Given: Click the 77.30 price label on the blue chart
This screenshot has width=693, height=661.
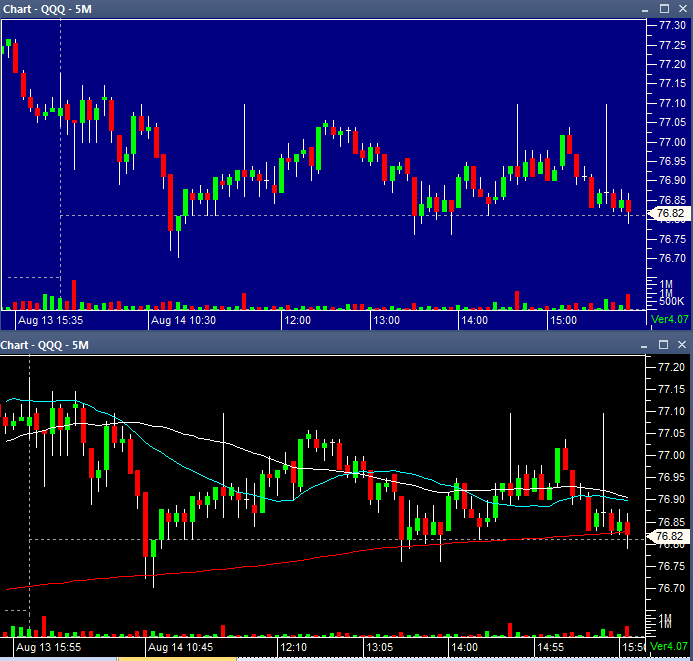Looking at the screenshot, I should [x=672, y=26].
